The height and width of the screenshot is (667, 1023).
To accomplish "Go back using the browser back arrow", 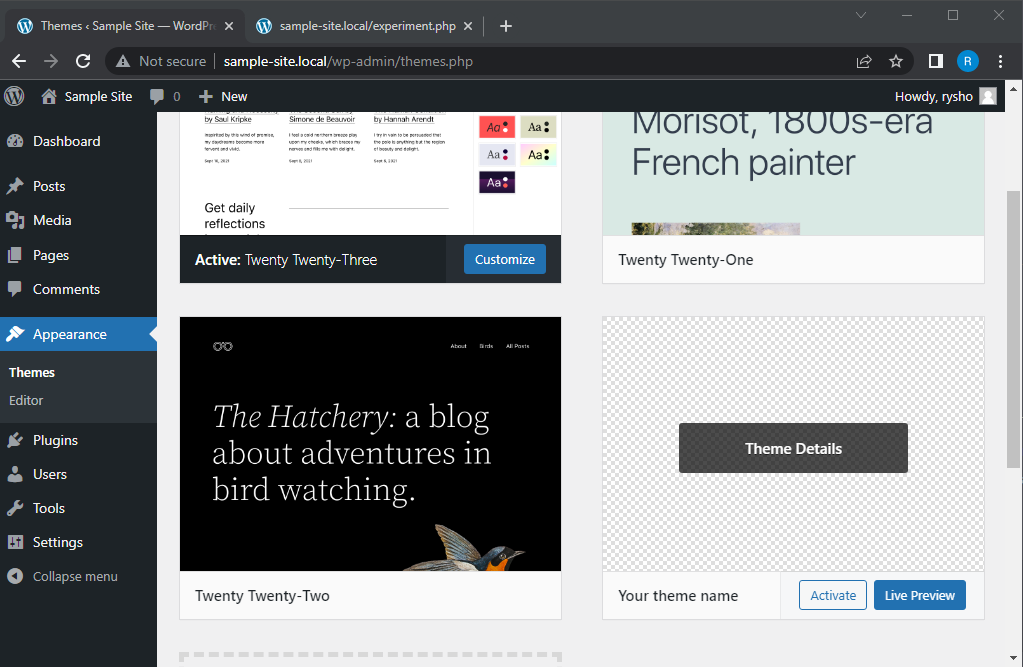I will click(19, 61).
